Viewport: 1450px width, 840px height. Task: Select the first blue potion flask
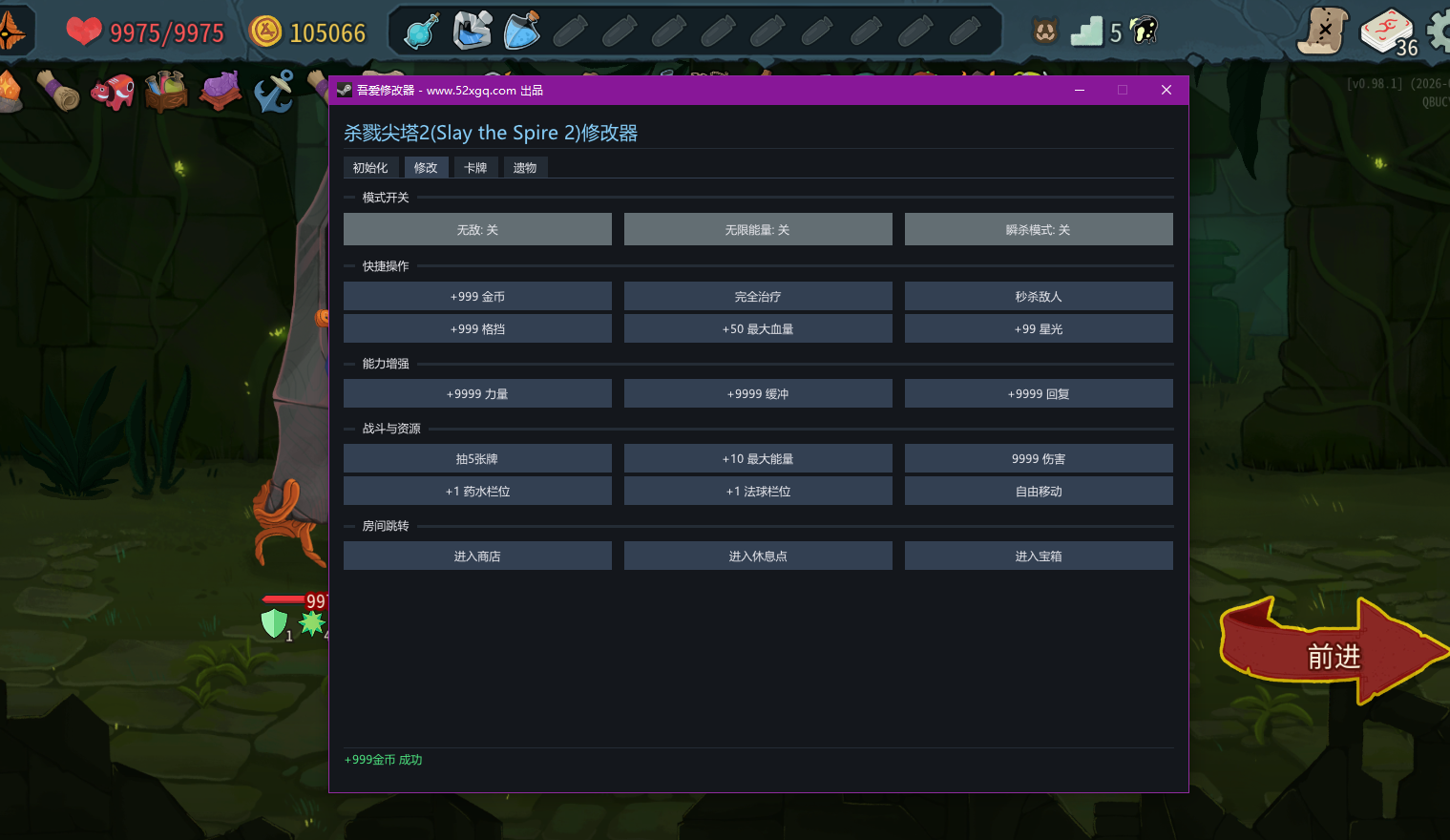(x=420, y=31)
